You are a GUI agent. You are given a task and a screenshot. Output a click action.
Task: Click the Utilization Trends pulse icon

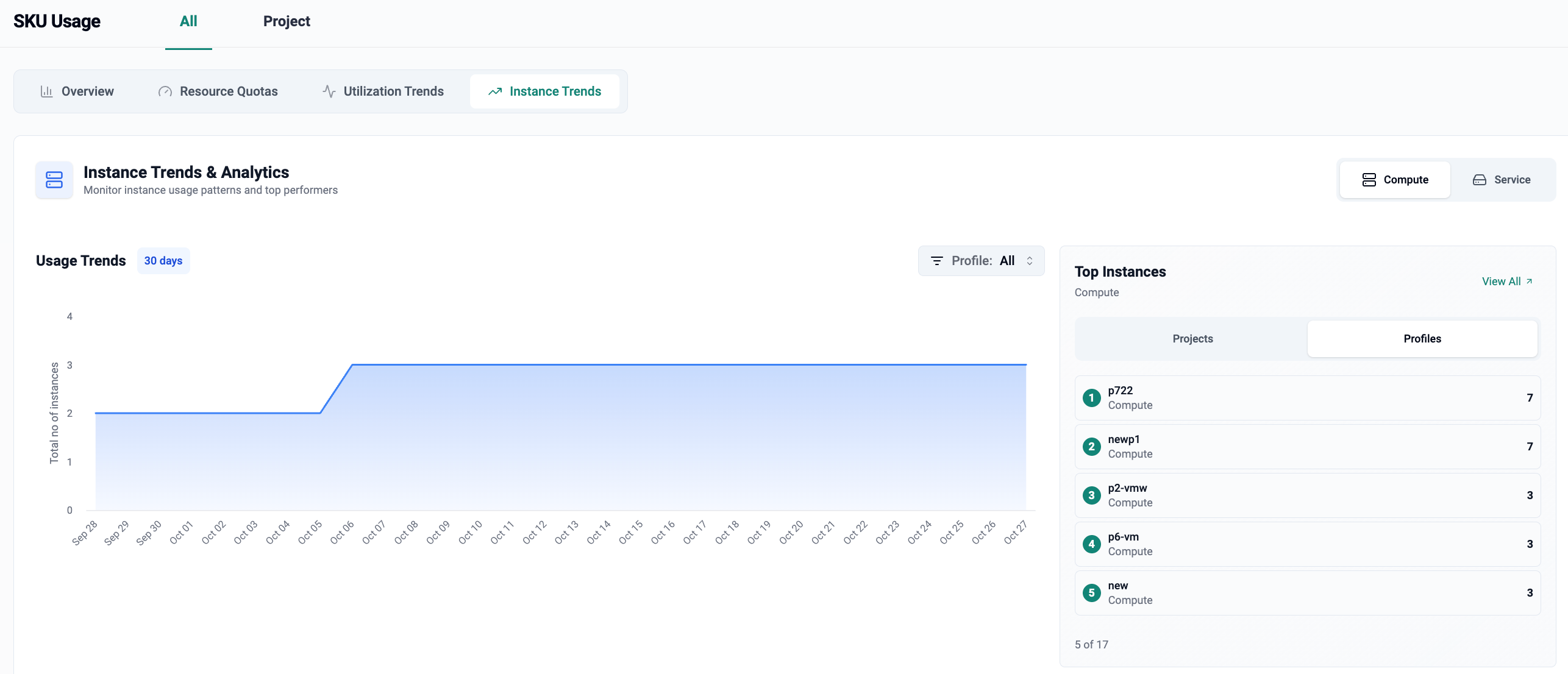coord(329,91)
